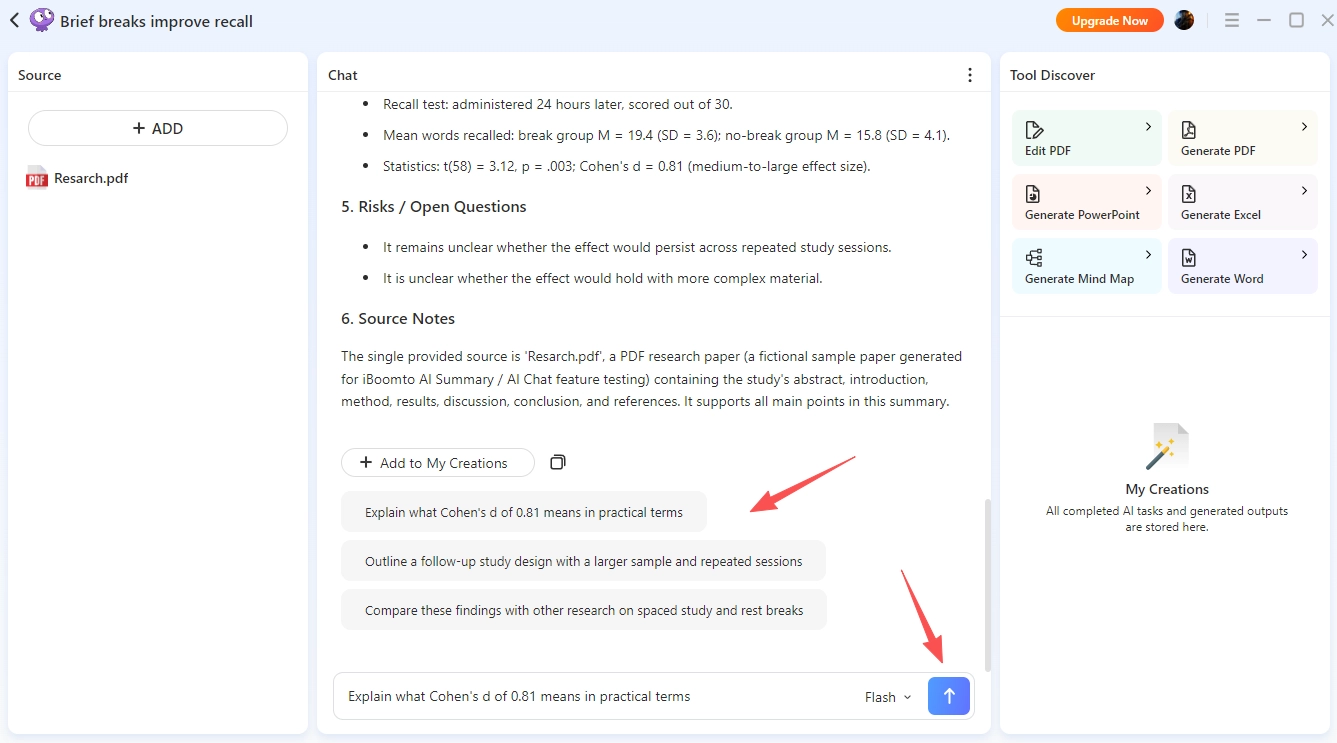This screenshot has height=743, width=1337.
Task: Click the Upgrade Now button
Action: coord(1110,20)
